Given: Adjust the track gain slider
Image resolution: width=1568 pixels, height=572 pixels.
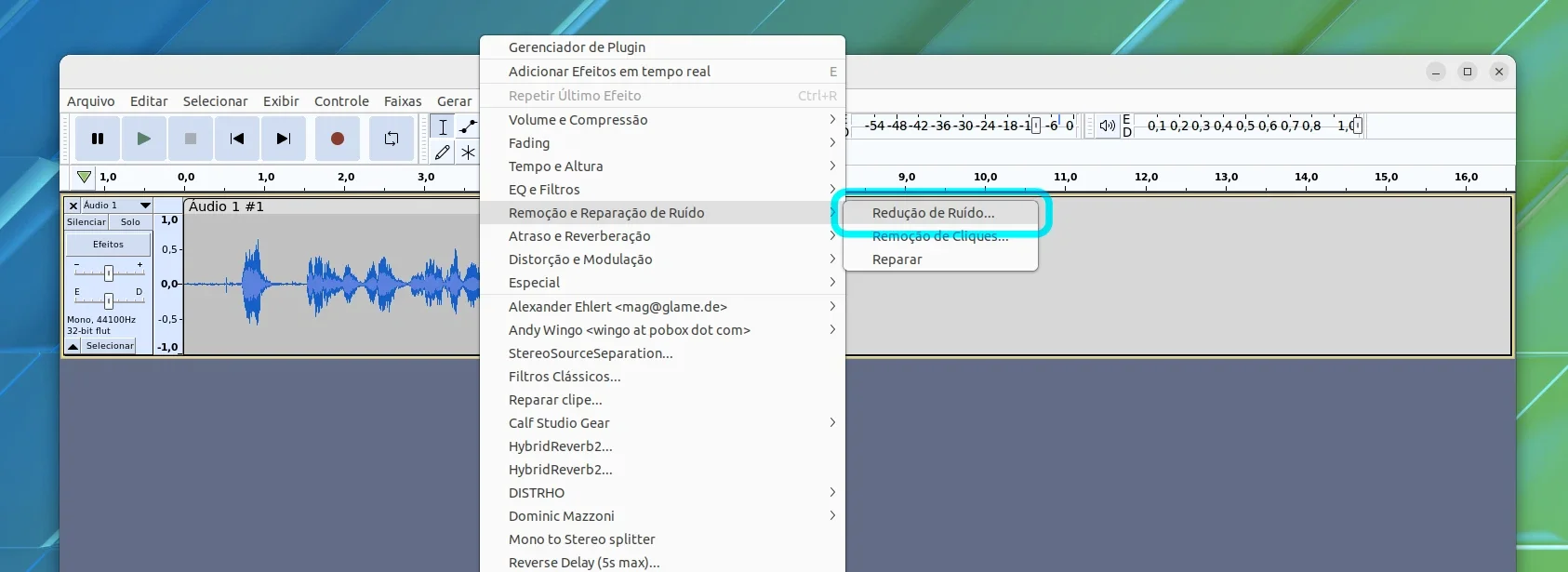Looking at the screenshot, I should (108, 273).
